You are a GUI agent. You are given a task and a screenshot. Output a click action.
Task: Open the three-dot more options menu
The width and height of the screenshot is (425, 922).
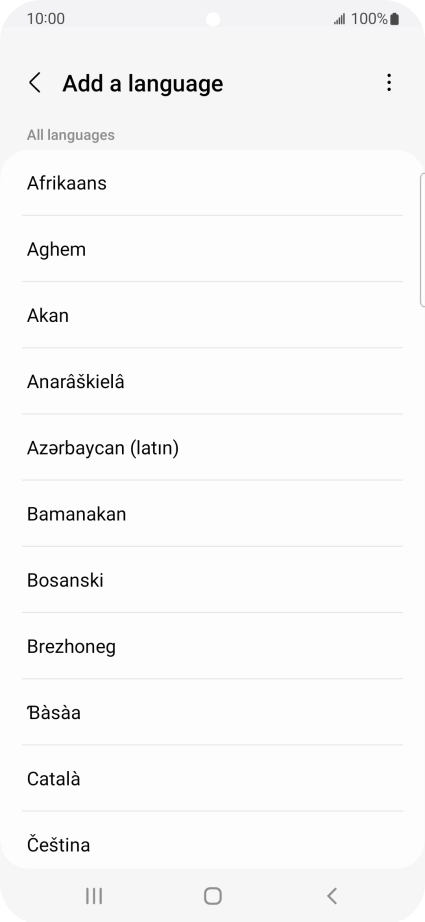(389, 83)
